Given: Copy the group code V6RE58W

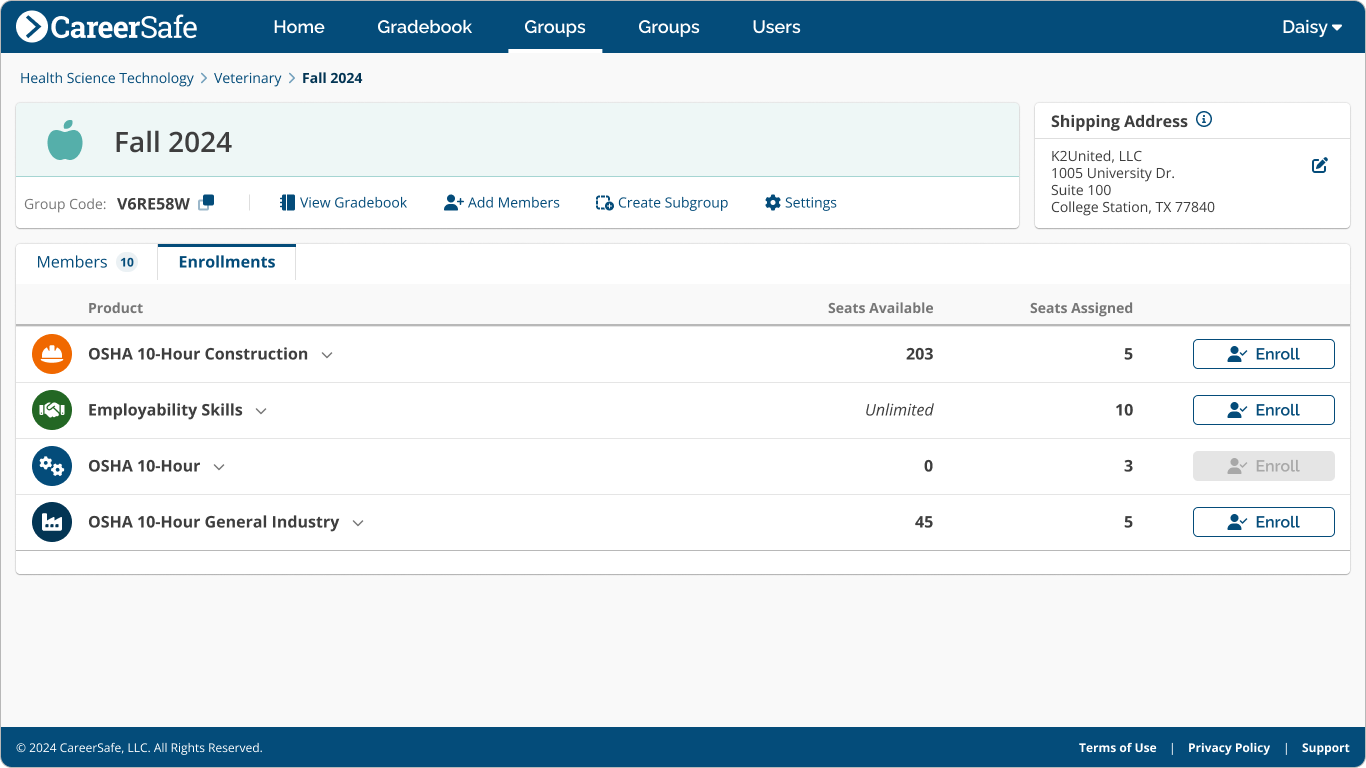Looking at the screenshot, I should coord(206,202).
